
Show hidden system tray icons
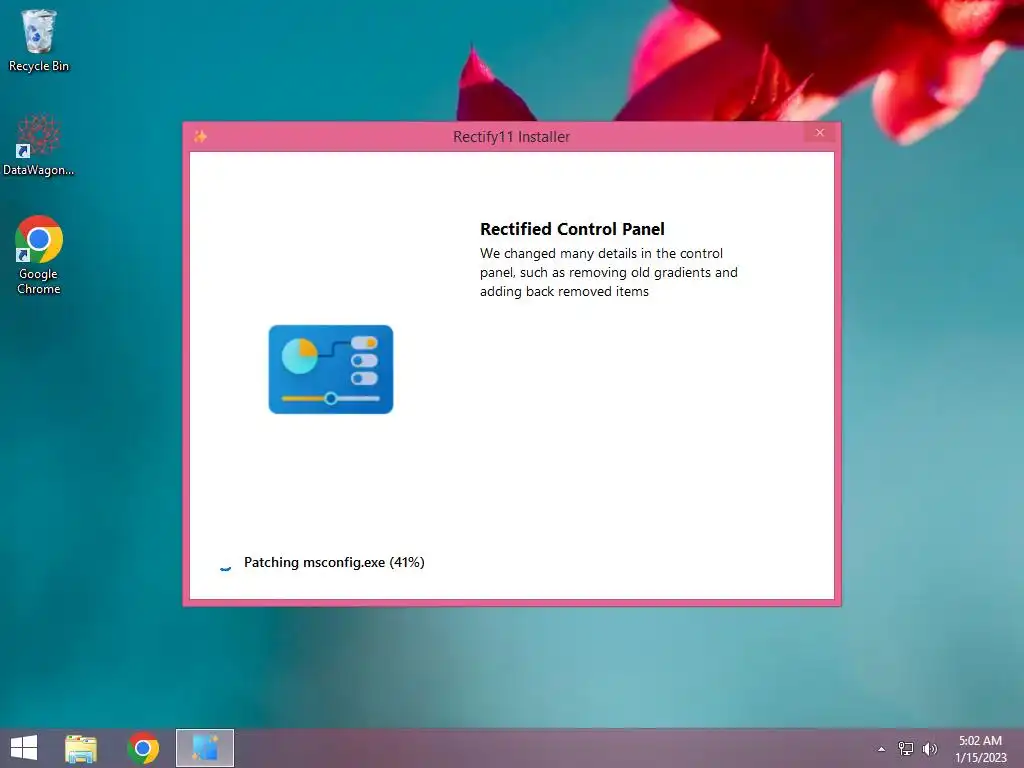(881, 749)
